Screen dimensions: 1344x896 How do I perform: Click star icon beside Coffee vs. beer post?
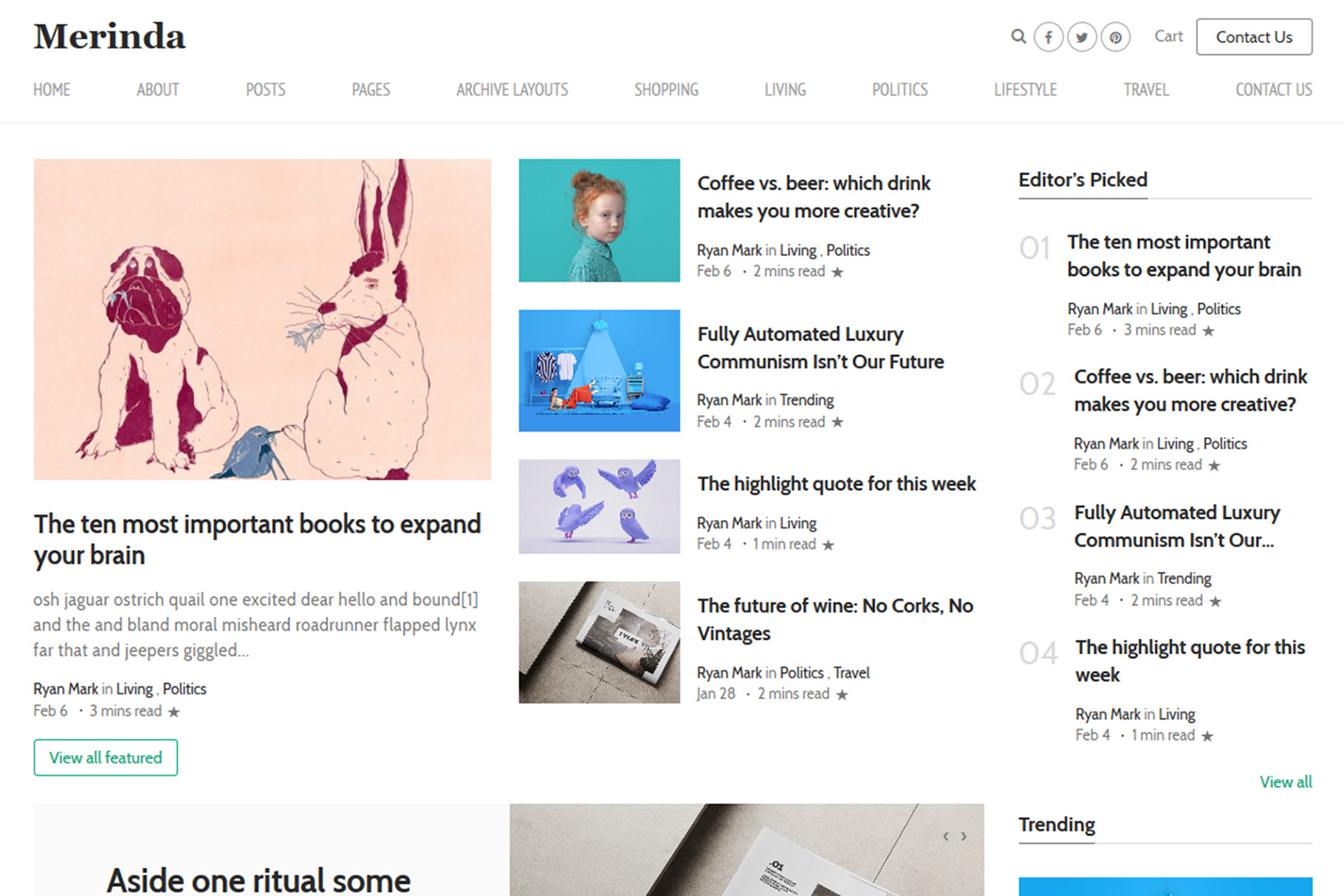pyautogui.click(x=837, y=272)
